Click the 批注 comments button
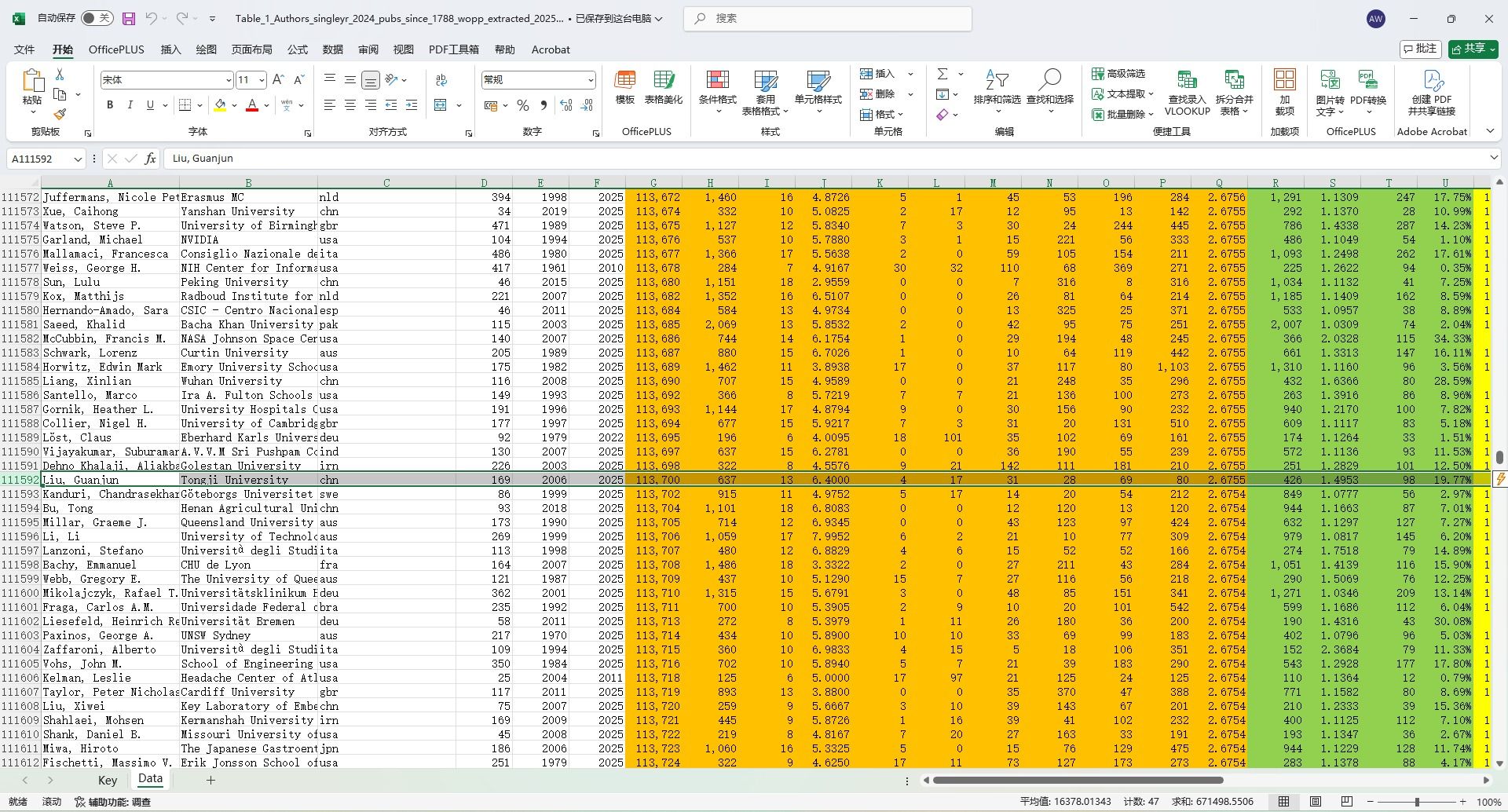The image size is (1508, 812). (x=1420, y=49)
